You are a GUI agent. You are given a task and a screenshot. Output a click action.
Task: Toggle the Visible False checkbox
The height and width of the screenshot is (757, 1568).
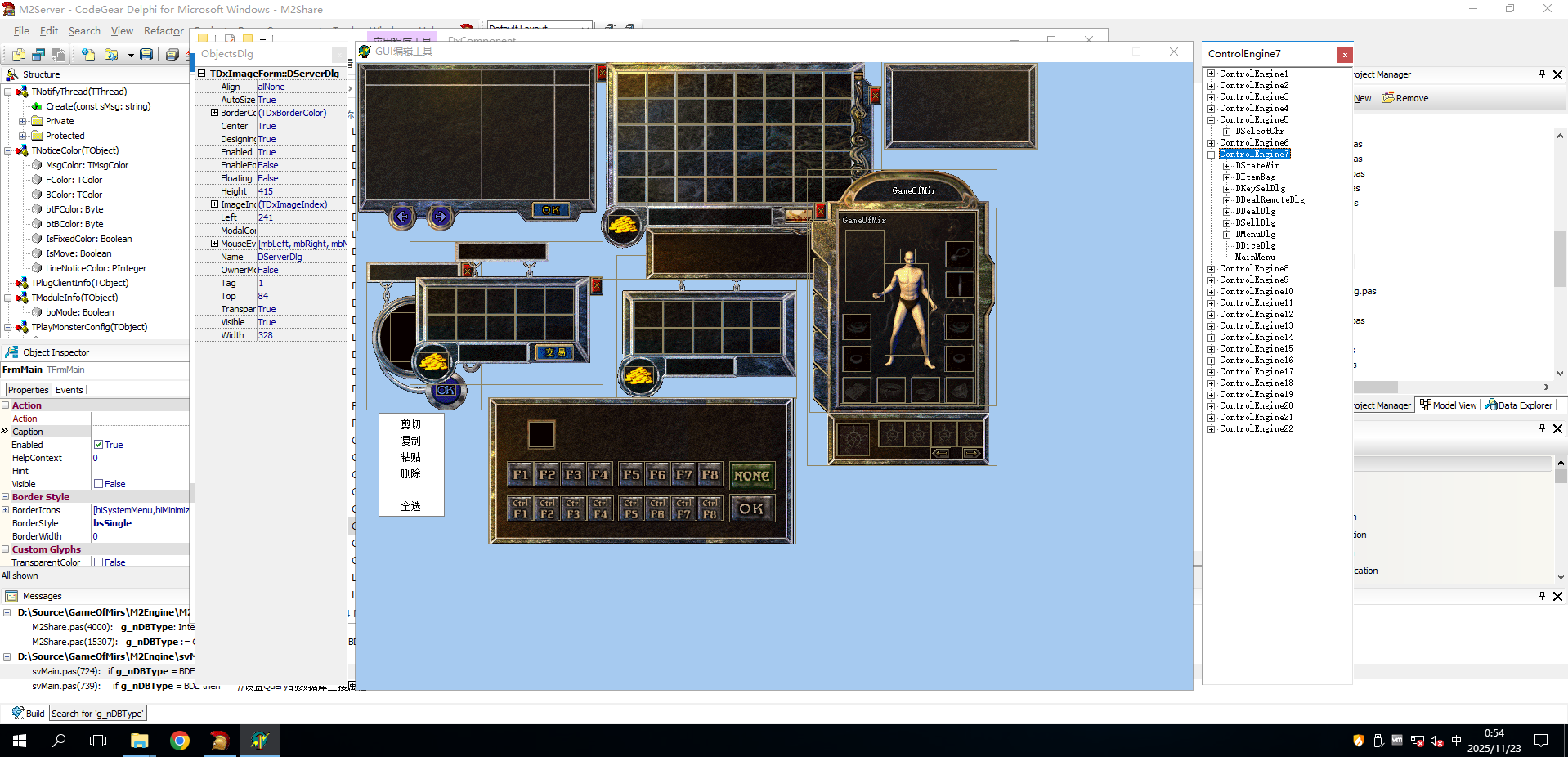[x=98, y=484]
